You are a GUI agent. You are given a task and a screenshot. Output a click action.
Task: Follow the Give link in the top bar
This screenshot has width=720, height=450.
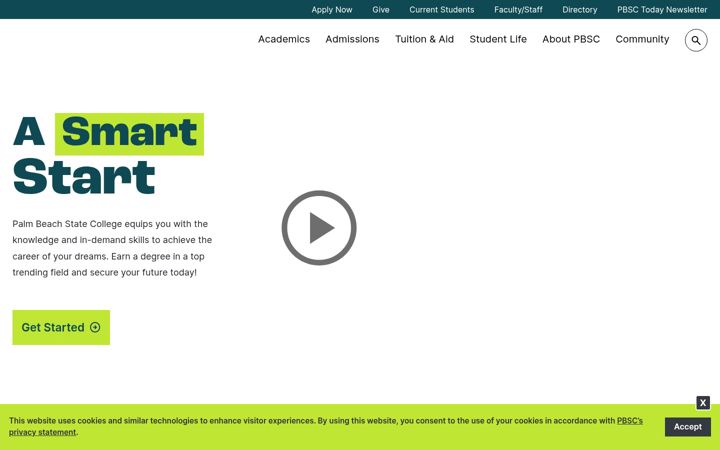[381, 10]
